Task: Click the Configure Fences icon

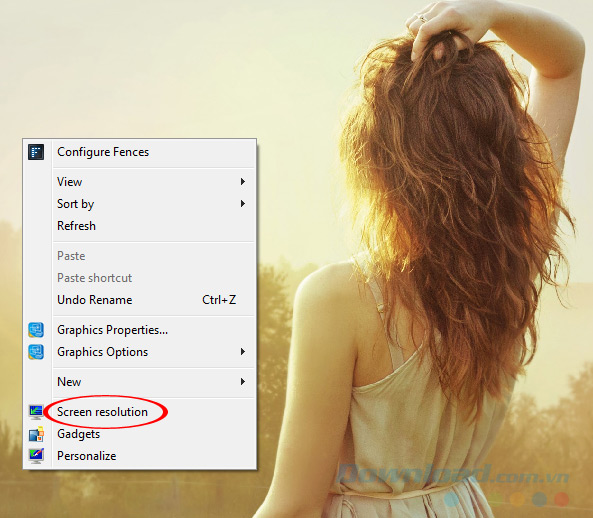Action: (x=36, y=152)
